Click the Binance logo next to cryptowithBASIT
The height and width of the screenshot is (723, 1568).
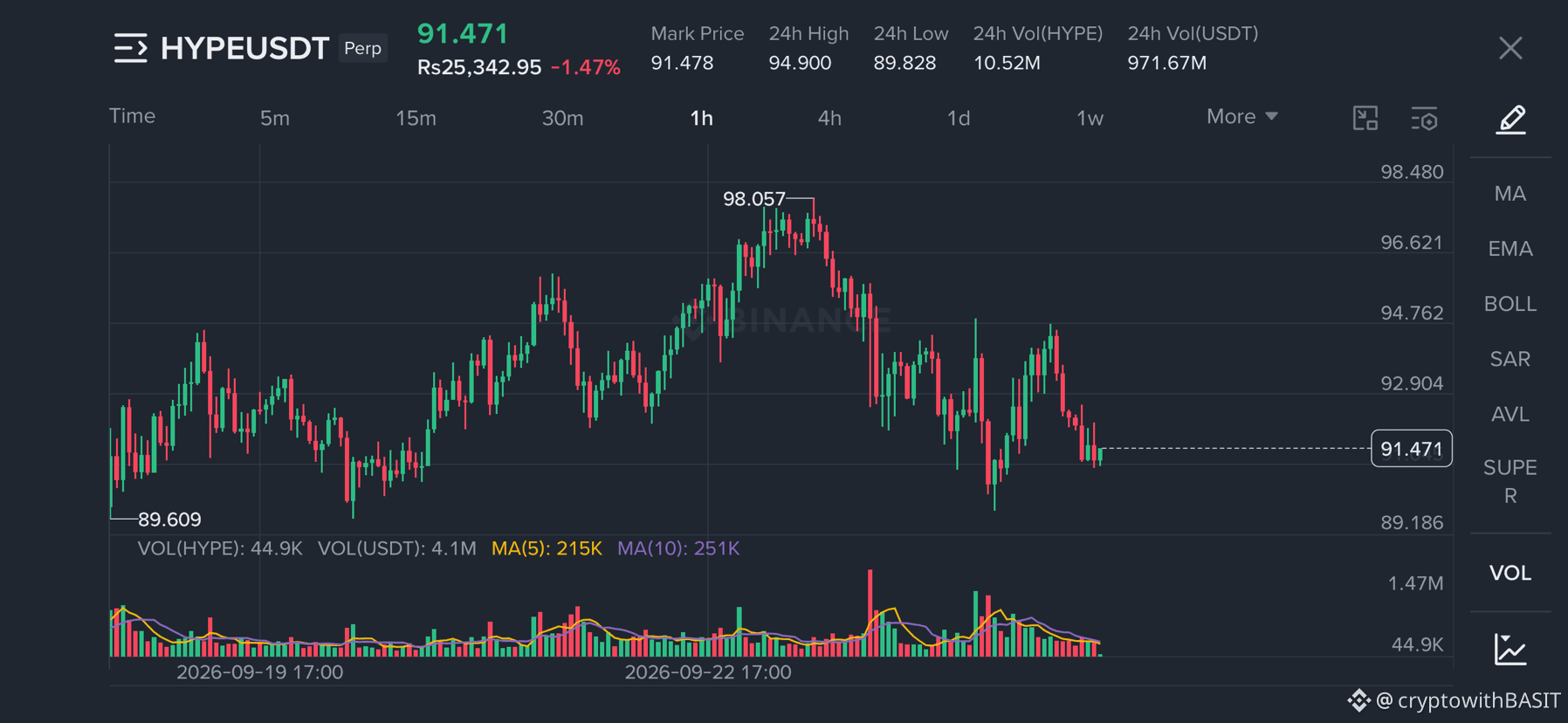coord(1358,699)
